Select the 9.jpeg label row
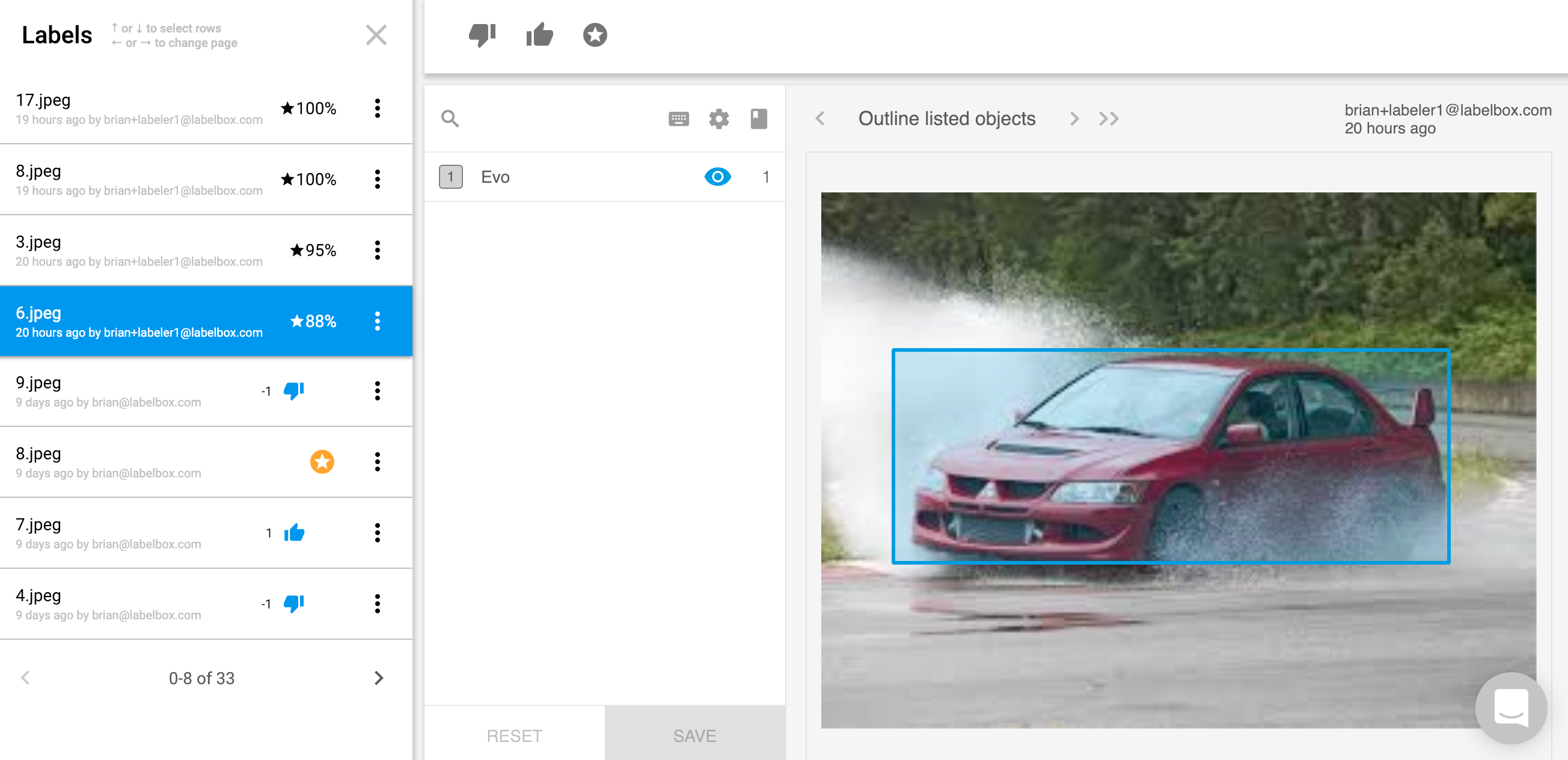 206,391
